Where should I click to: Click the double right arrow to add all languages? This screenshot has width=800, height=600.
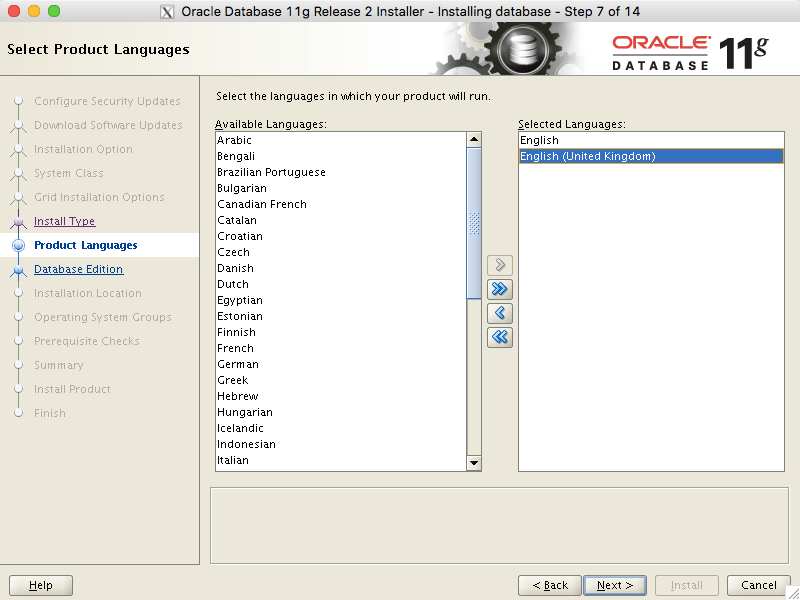(499, 289)
